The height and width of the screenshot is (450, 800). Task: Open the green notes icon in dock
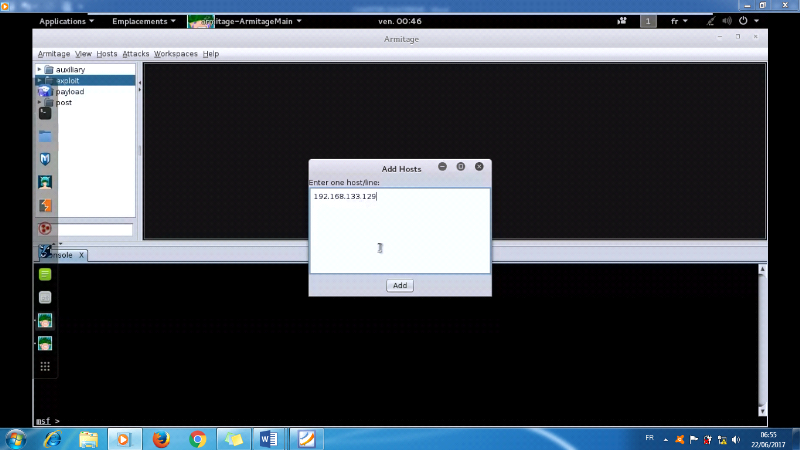45,274
